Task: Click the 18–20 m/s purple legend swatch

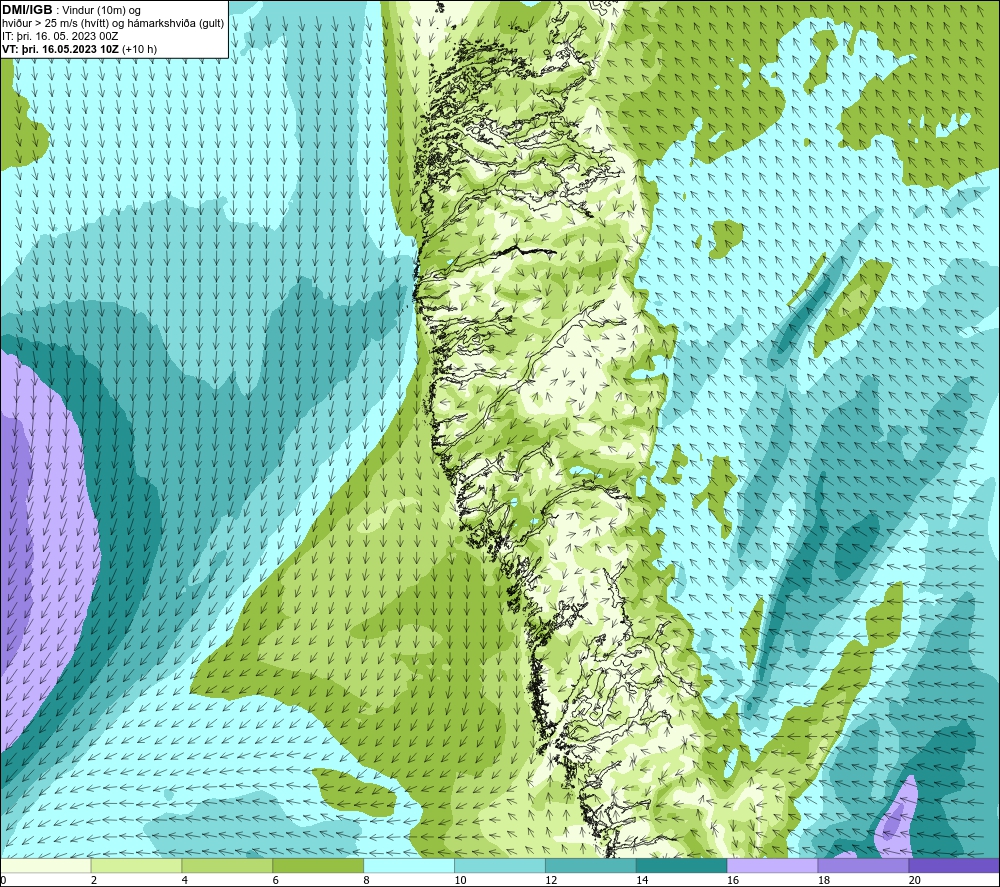Action: (x=864, y=866)
